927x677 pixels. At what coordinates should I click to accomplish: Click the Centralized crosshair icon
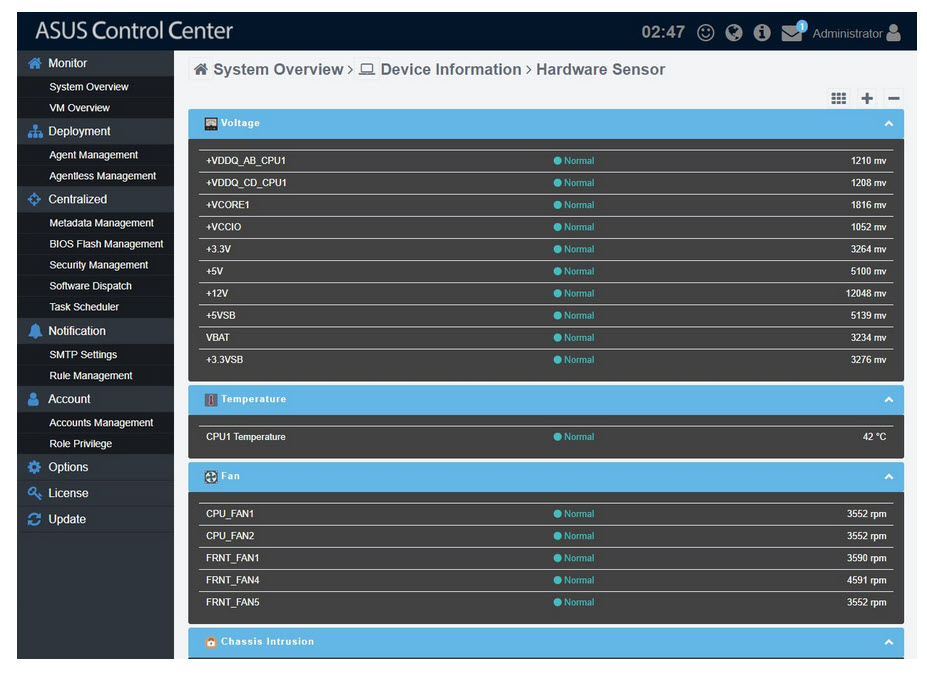[x=34, y=199]
